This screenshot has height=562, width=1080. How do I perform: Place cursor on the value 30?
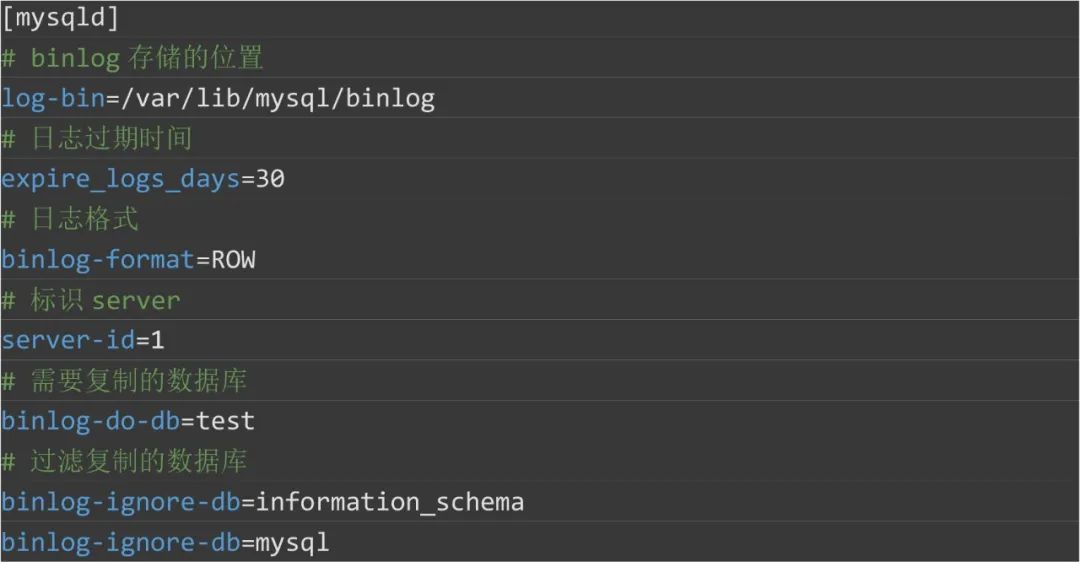pos(270,179)
